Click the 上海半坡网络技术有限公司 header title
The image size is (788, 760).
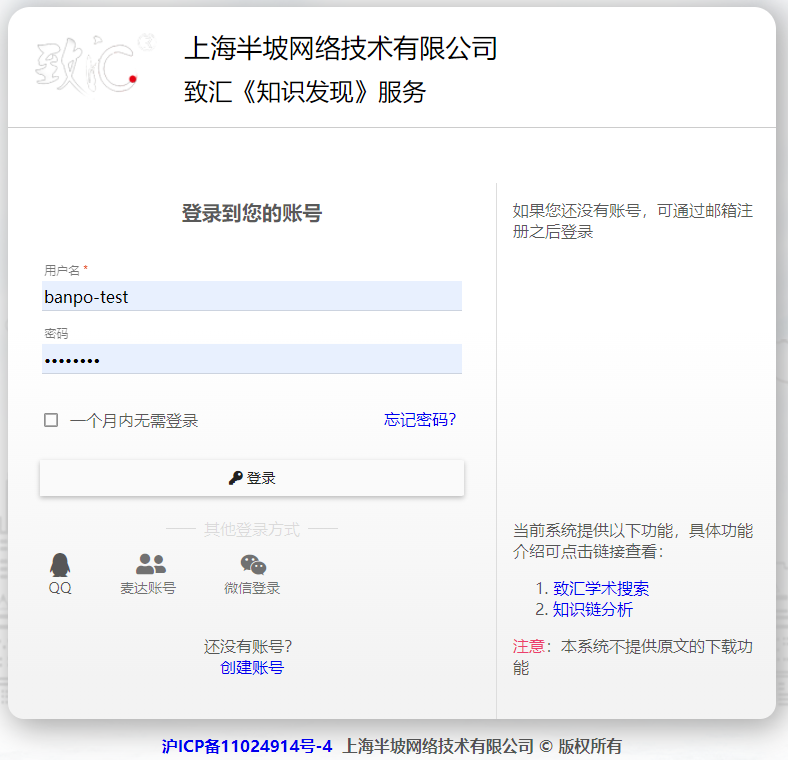tap(341, 48)
